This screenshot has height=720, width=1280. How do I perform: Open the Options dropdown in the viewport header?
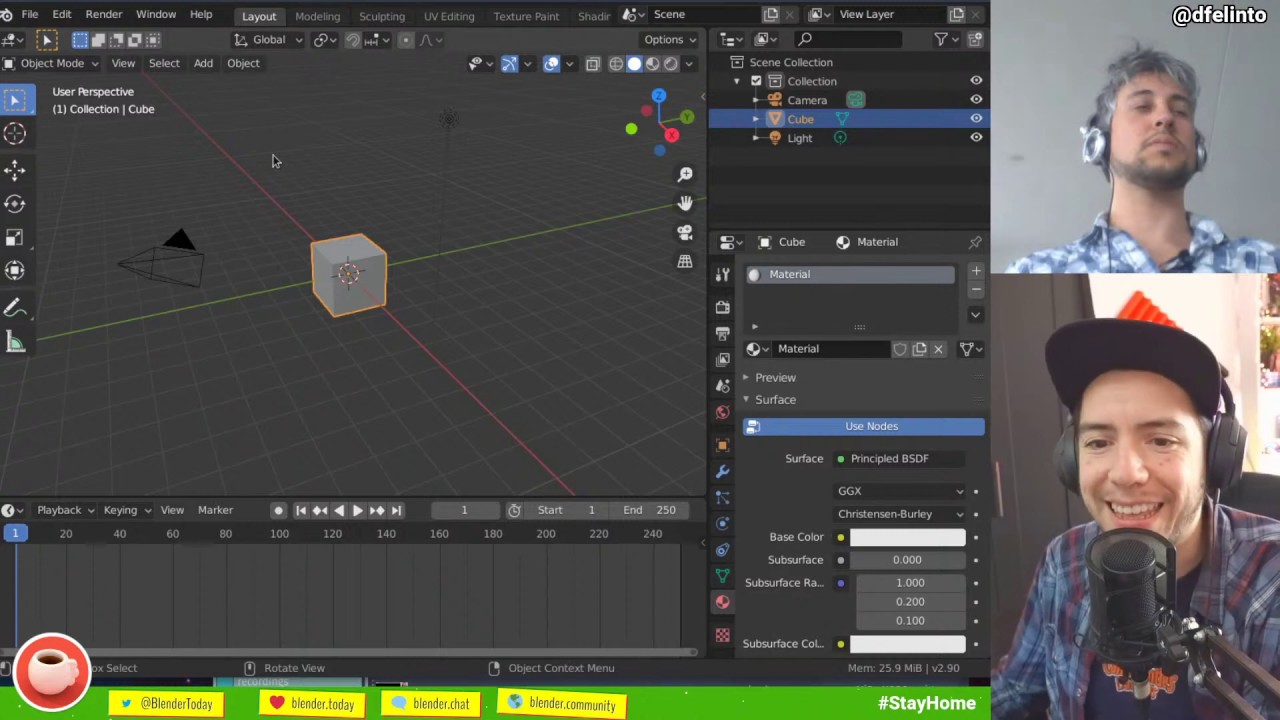click(x=670, y=40)
